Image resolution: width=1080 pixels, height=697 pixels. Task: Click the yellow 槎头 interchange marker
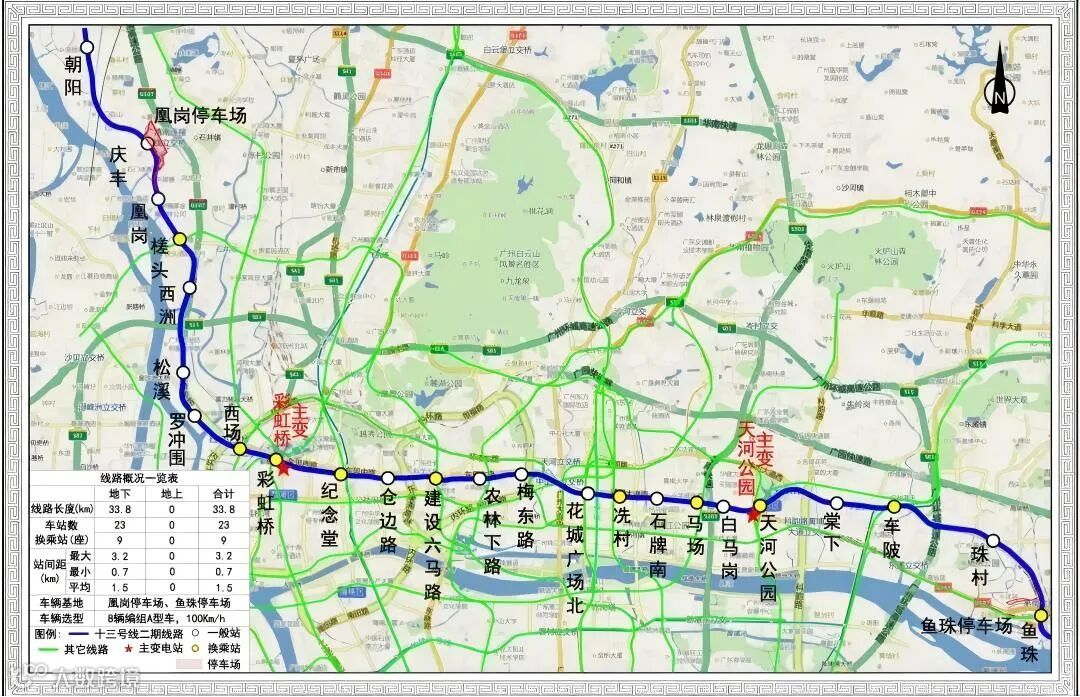pyautogui.click(x=179, y=239)
